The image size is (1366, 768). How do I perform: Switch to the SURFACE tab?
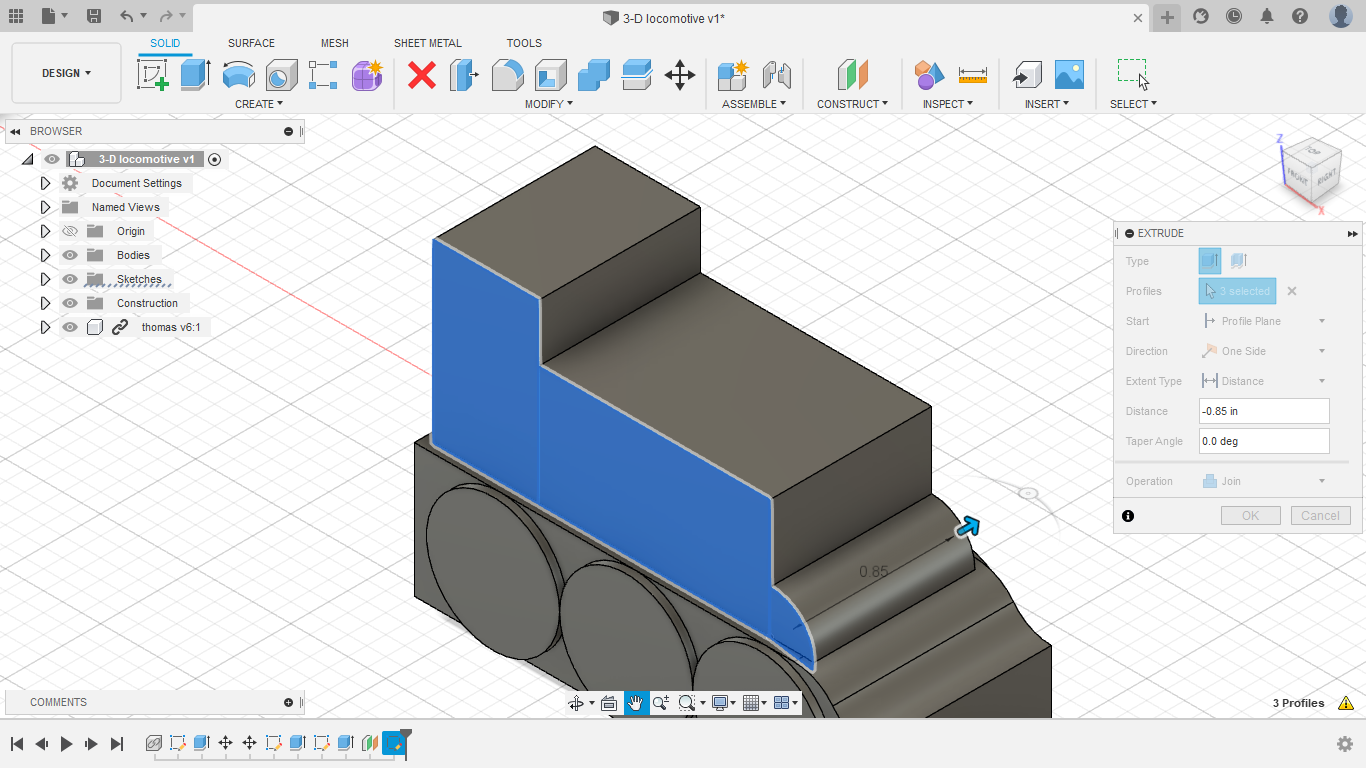[251, 43]
